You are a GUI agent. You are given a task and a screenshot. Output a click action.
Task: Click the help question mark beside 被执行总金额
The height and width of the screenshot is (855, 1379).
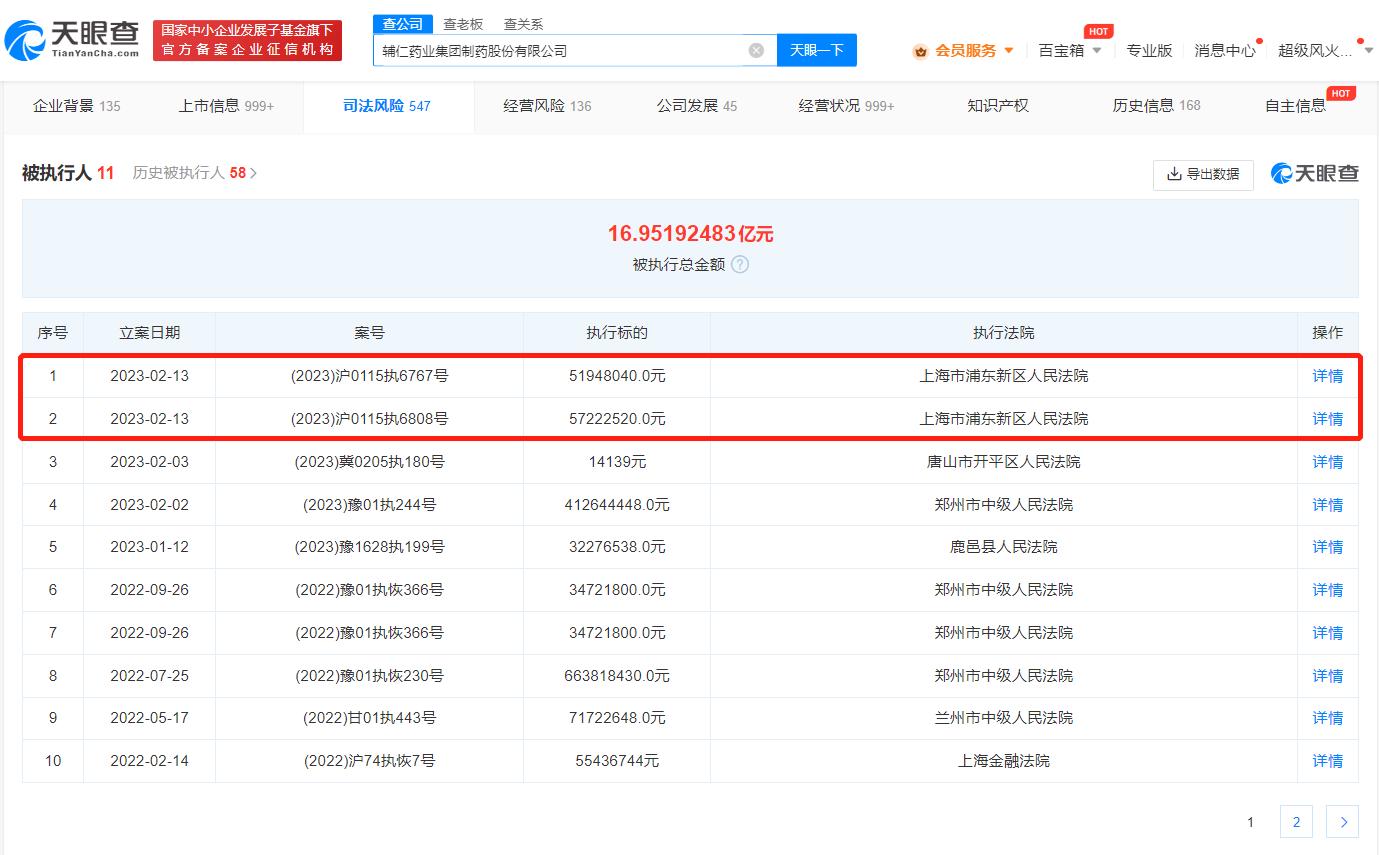pyautogui.click(x=739, y=265)
